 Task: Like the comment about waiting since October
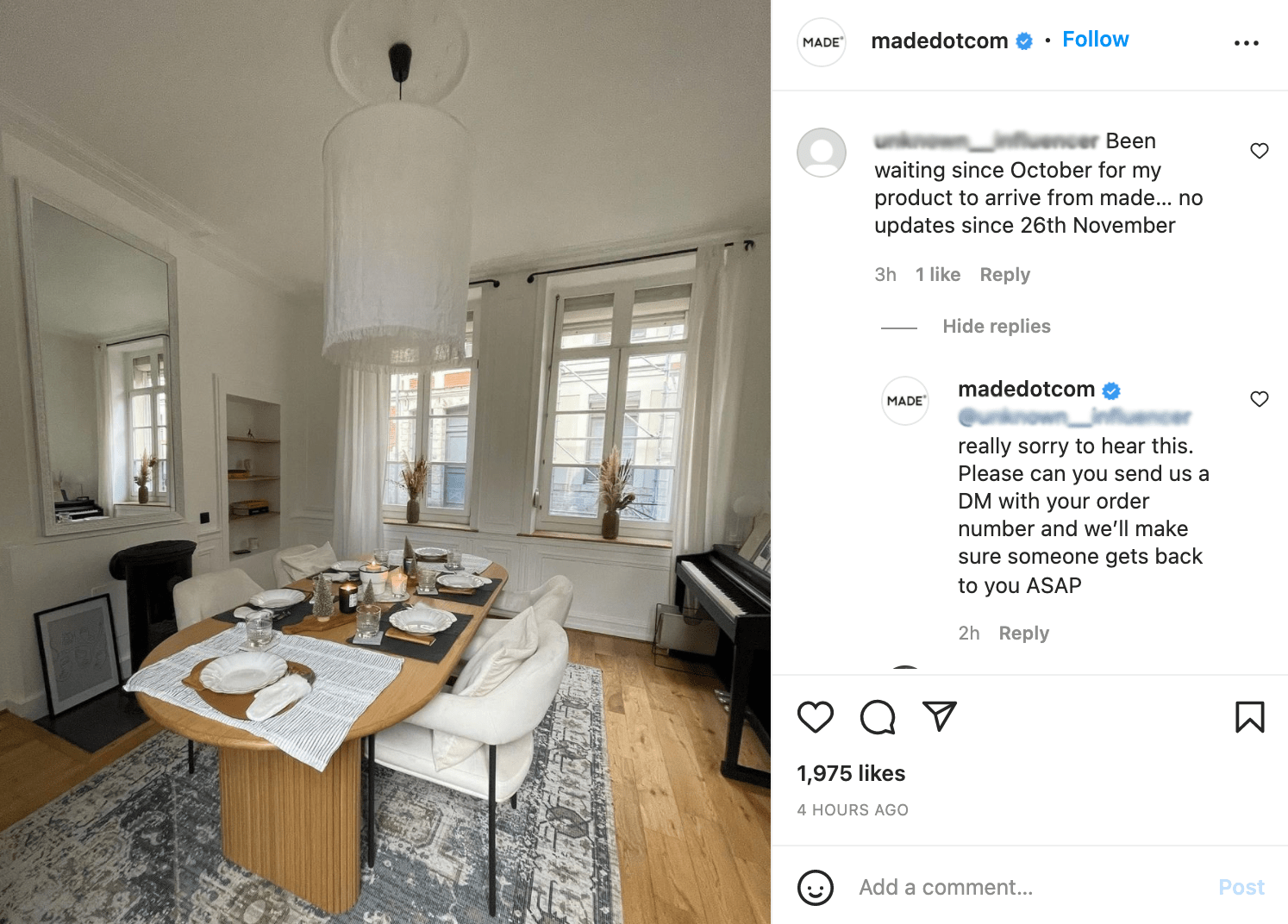[1259, 151]
